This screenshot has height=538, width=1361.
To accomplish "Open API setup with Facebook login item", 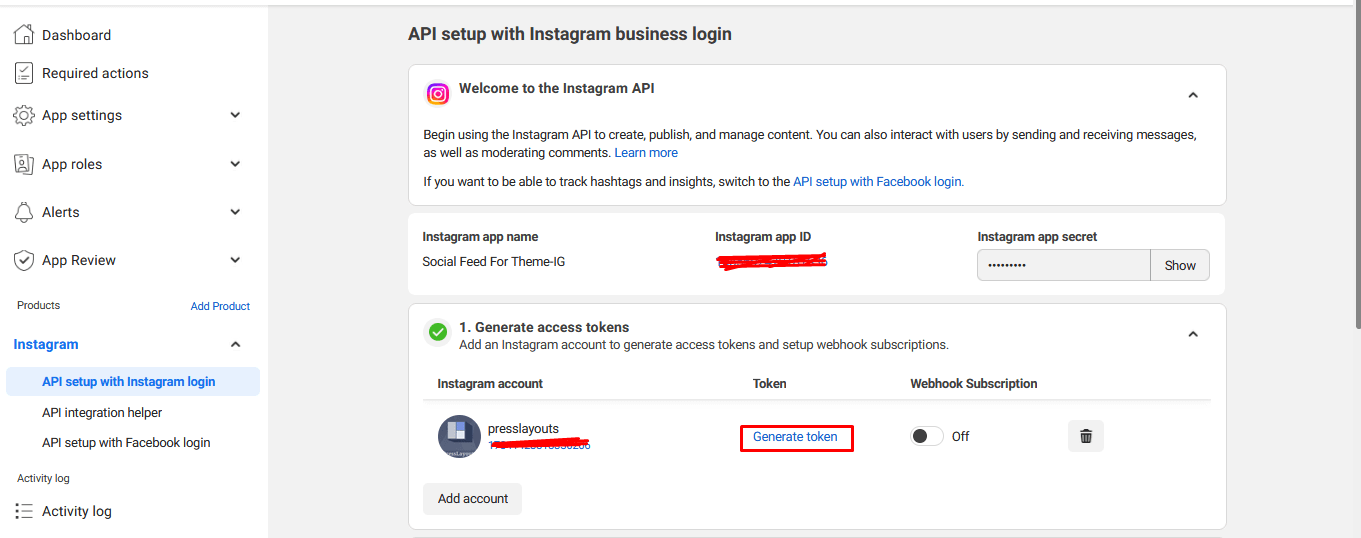I will 126,442.
